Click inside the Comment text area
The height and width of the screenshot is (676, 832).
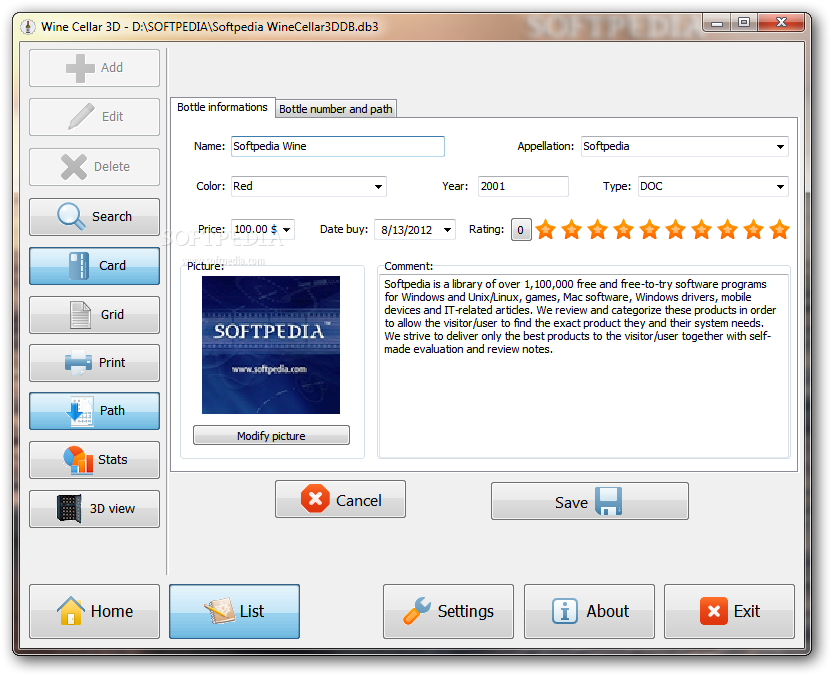[584, 366]
